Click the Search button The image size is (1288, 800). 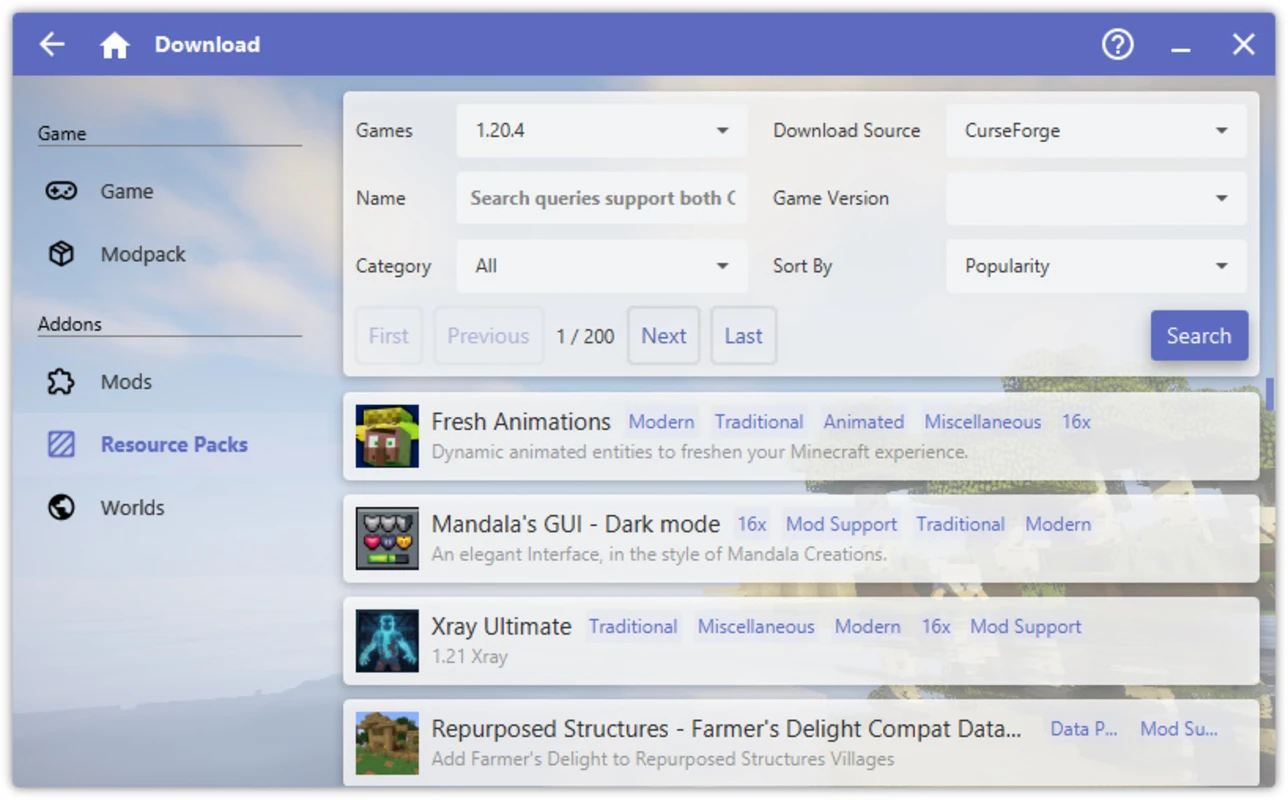click(x=1199, y=336)
